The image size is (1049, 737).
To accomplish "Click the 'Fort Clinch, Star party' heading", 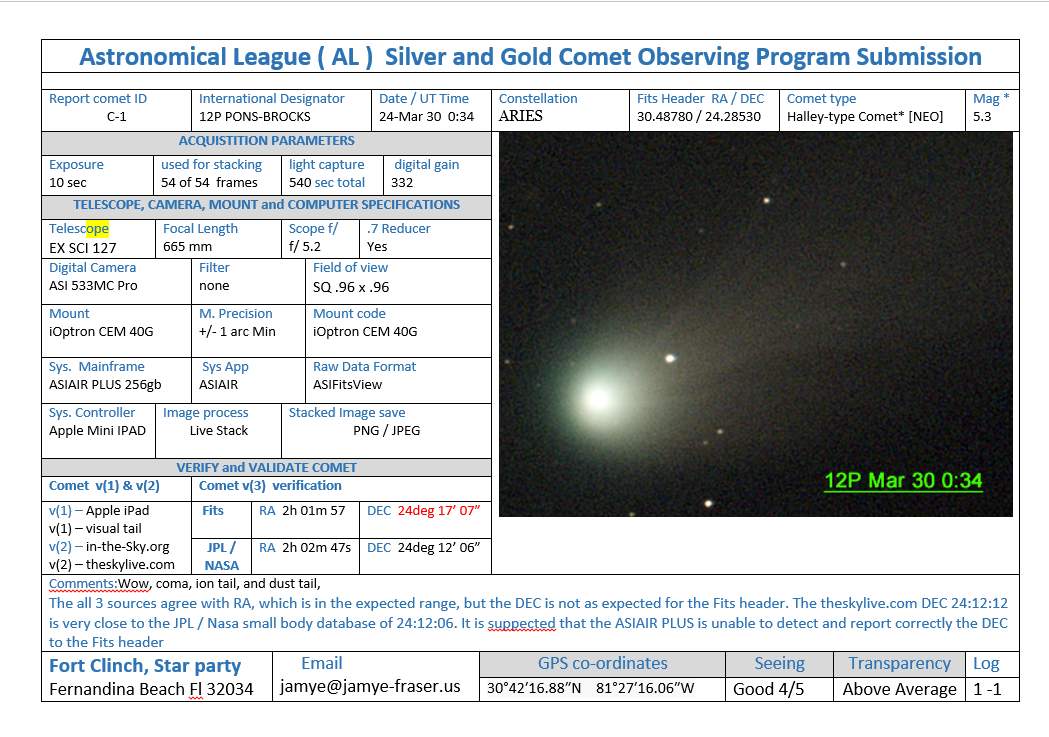I will point(145,665).
